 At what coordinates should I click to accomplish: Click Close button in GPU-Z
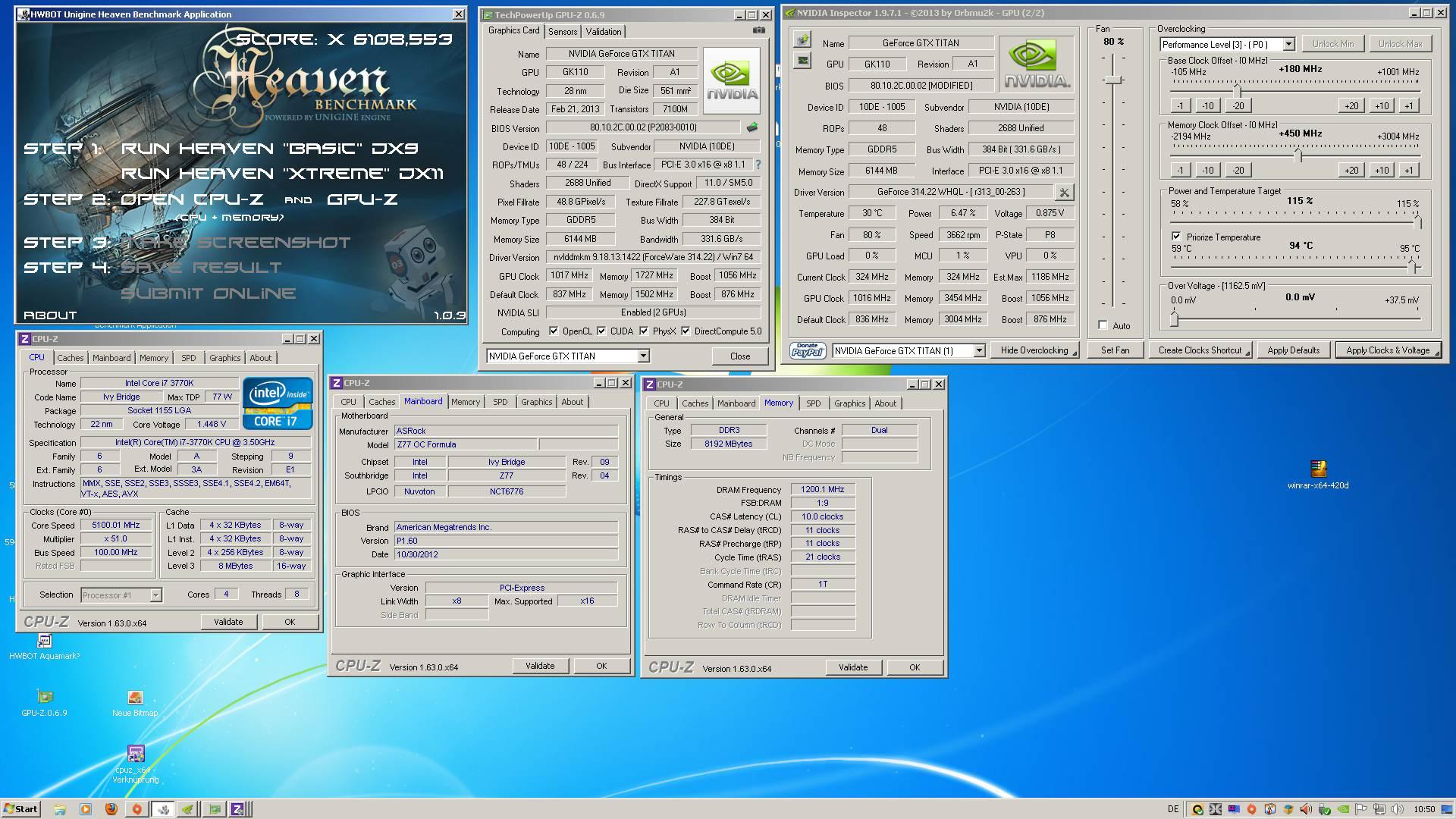click(x=739, y=356)
